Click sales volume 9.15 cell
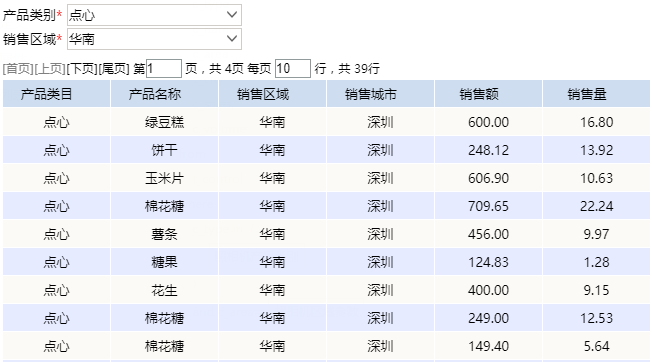The width and height of the screenshot is (652, 362). click(x=596, y=290)
